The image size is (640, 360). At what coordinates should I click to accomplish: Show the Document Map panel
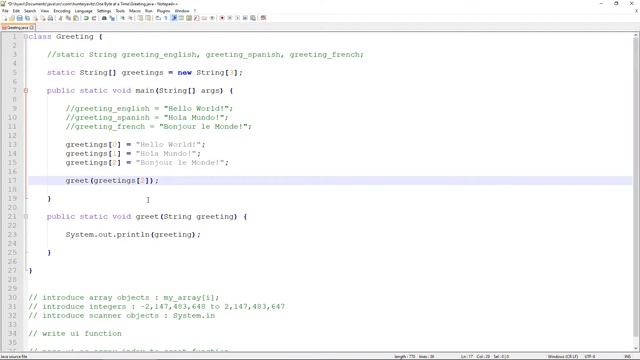pyautogui.click(x=189, y=18)
